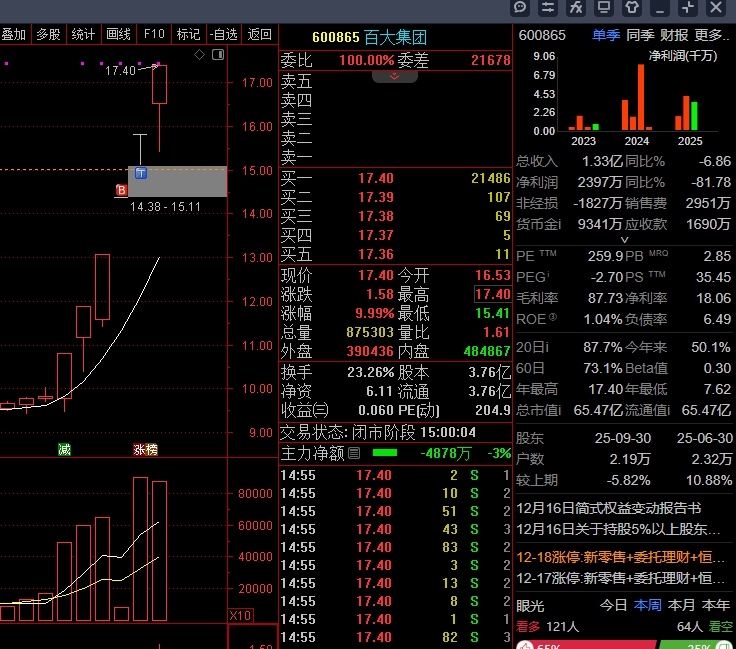
Task: Expand sell orders with red double-chevron
Action: pos(395,76)
